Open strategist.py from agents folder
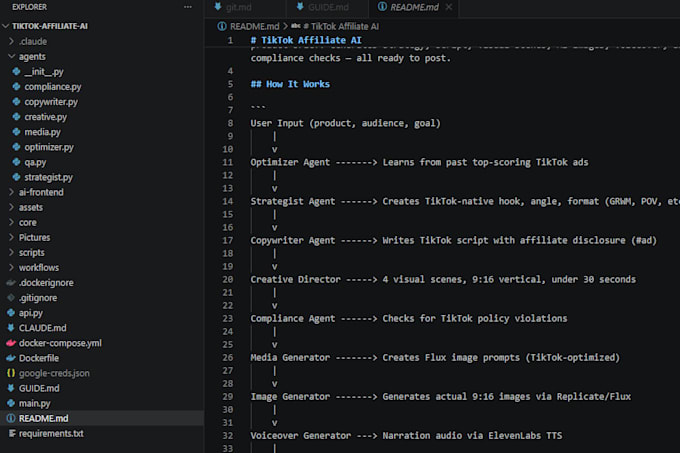The image size is (680, 453). click(49, 177)
